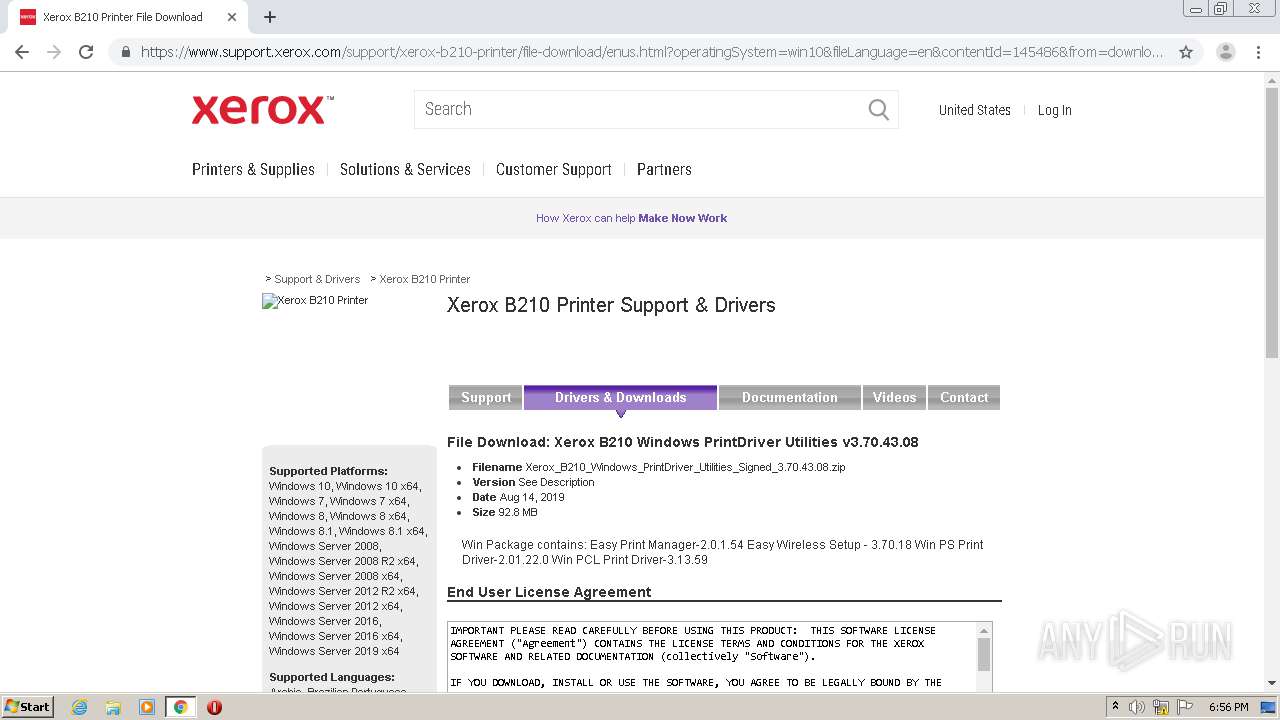
Task: Open Solutions & Services menu
Action: pyautogui.click(x=405, y=169)
